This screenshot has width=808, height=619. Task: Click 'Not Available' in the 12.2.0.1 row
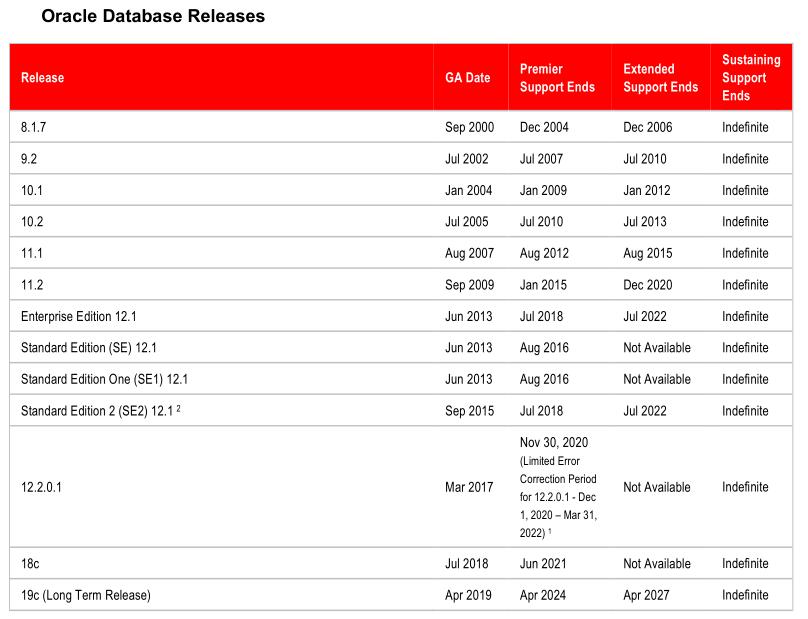coord(657,487)
